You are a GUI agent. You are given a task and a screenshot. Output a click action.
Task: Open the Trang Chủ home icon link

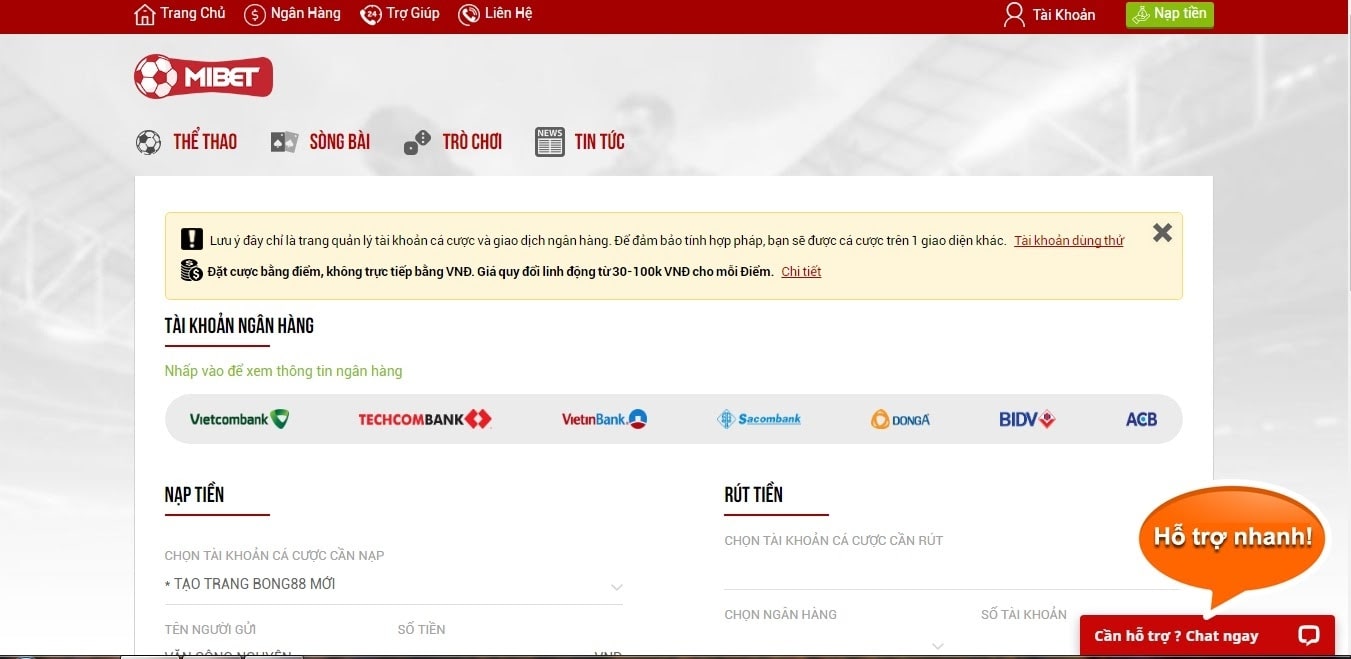point(146,14)
